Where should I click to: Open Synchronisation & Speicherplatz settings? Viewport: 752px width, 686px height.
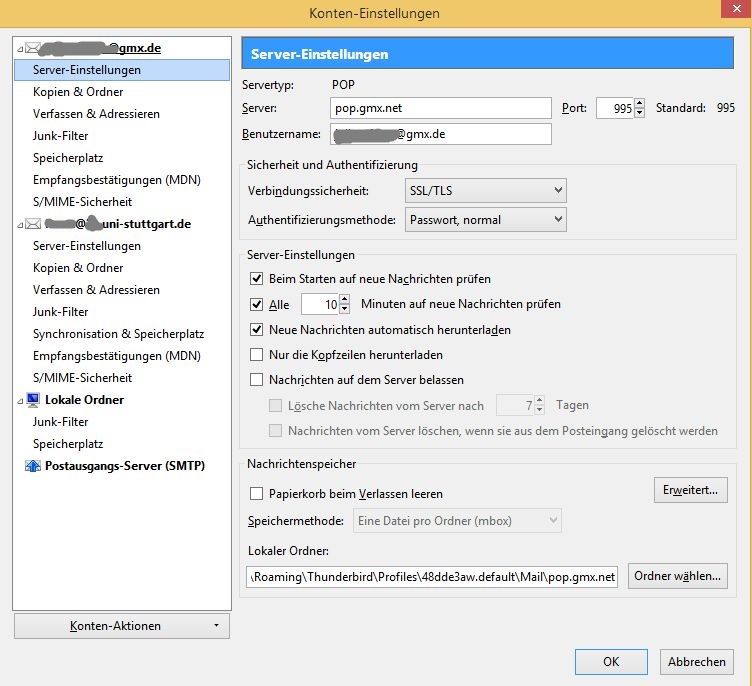[118, 334]
